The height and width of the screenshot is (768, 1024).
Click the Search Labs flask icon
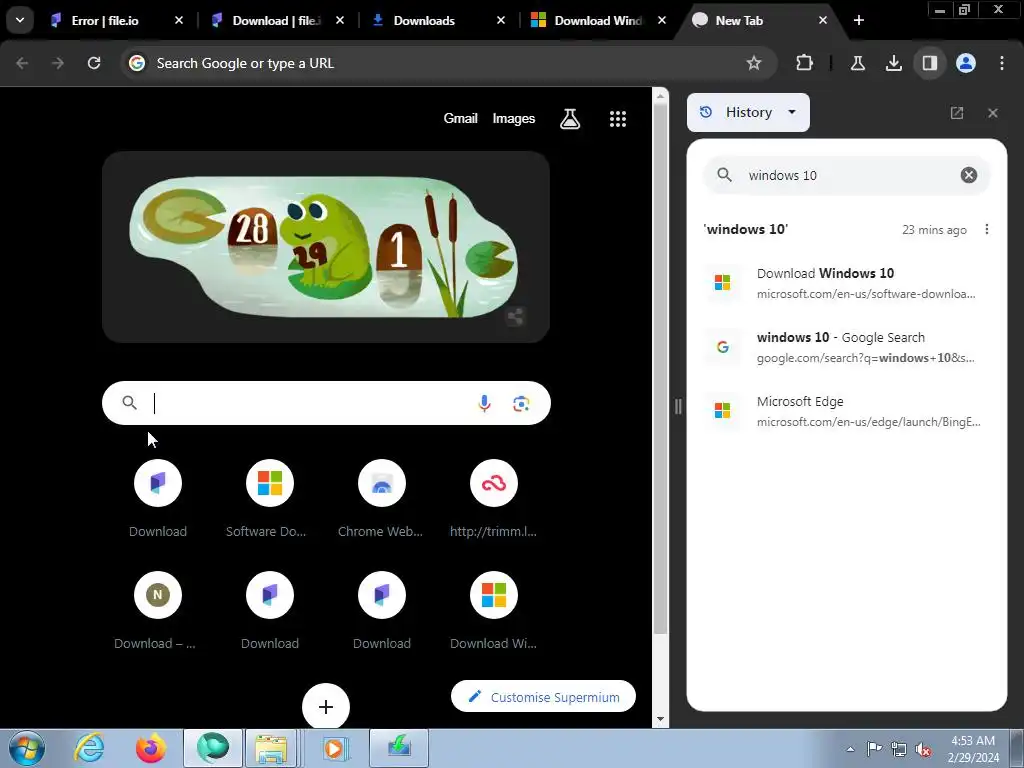point(569,118)
